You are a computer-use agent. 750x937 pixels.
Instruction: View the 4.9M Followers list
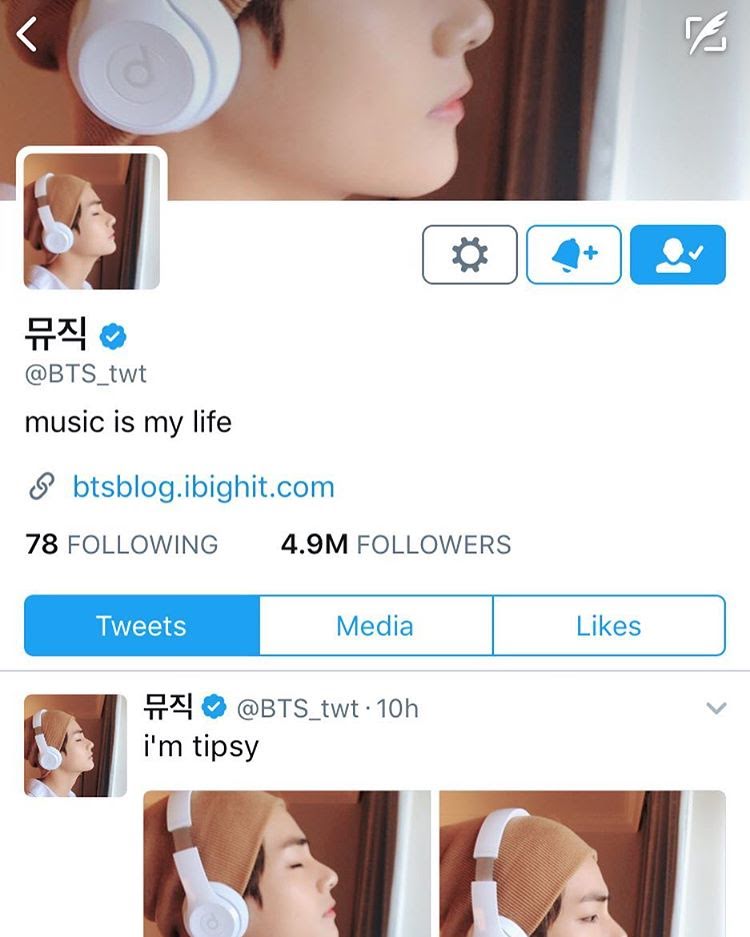click(396, 544)
